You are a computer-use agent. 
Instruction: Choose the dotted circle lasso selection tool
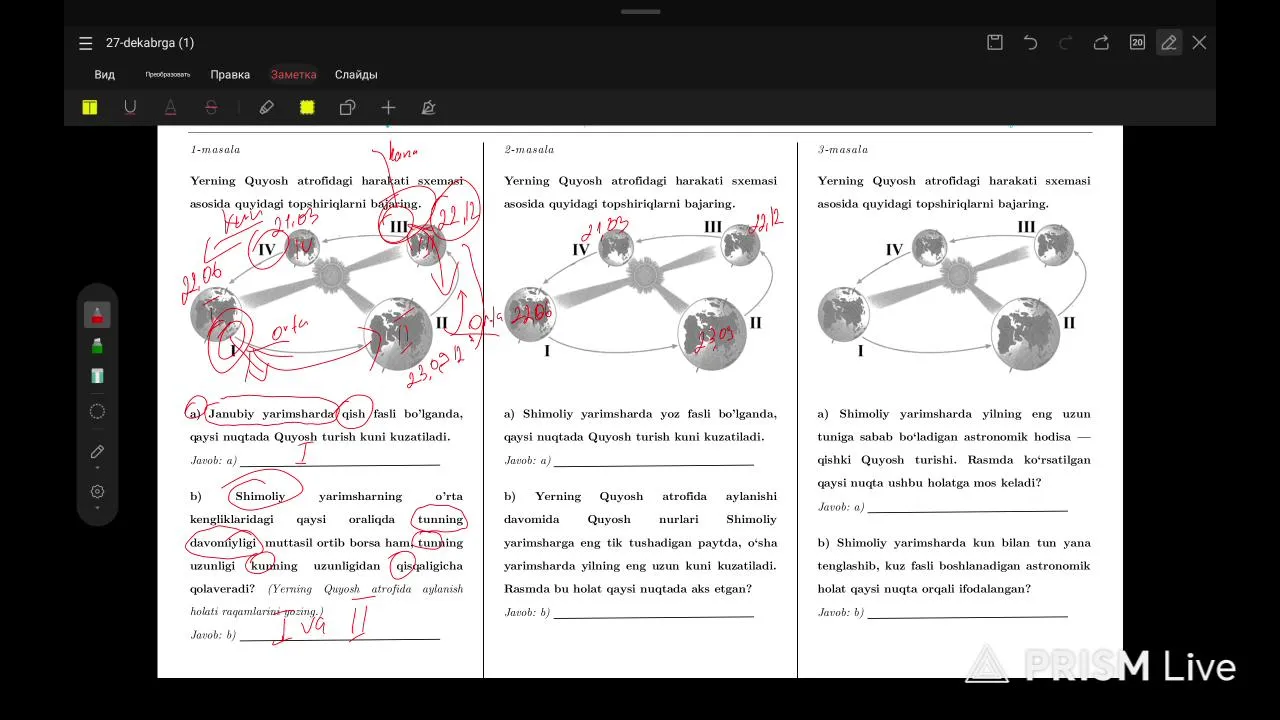point(97,411)
